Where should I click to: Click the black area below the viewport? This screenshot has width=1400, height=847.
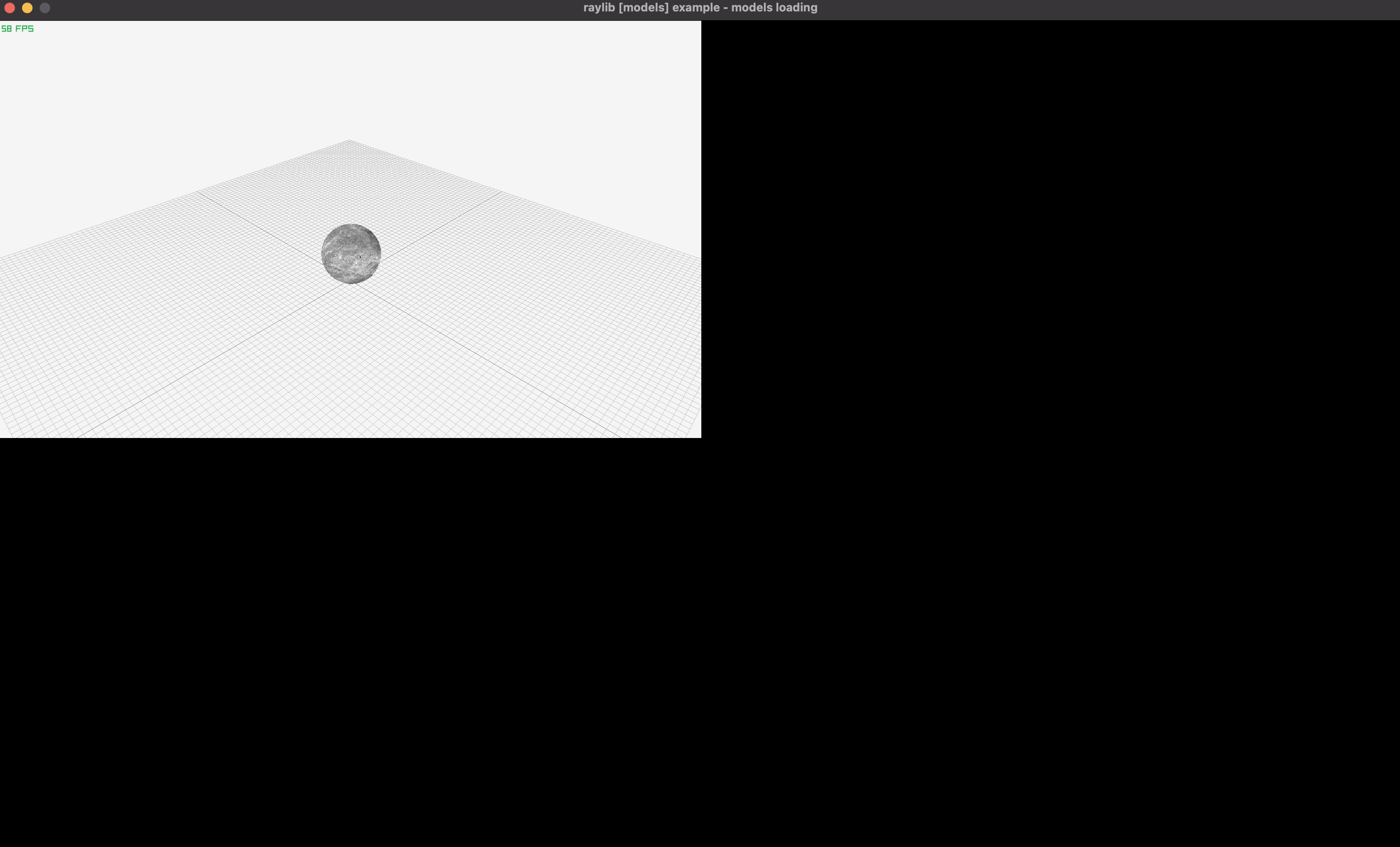coord(341,625)
